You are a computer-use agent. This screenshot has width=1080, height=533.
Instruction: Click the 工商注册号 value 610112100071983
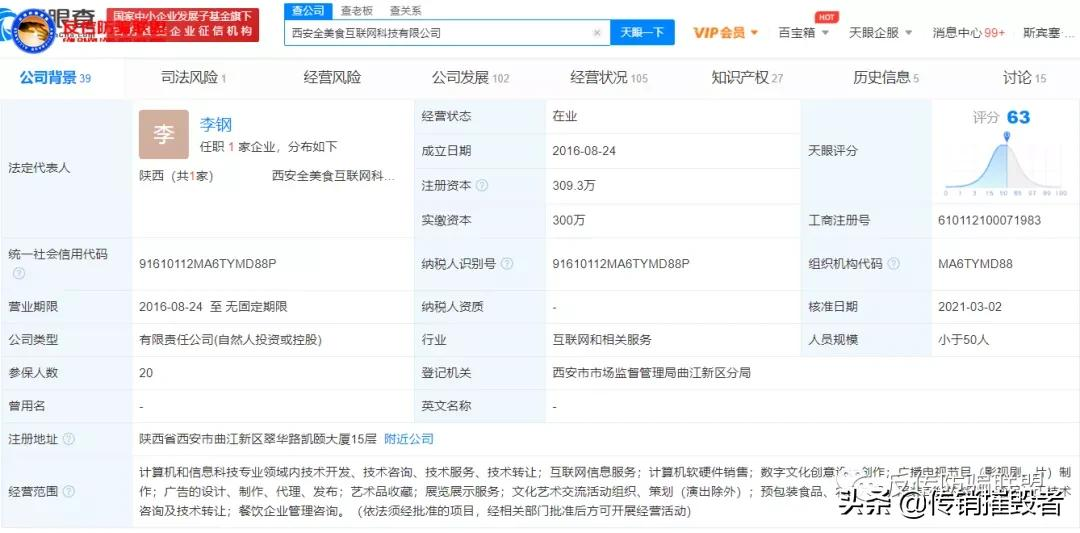[x=990, y=220]
